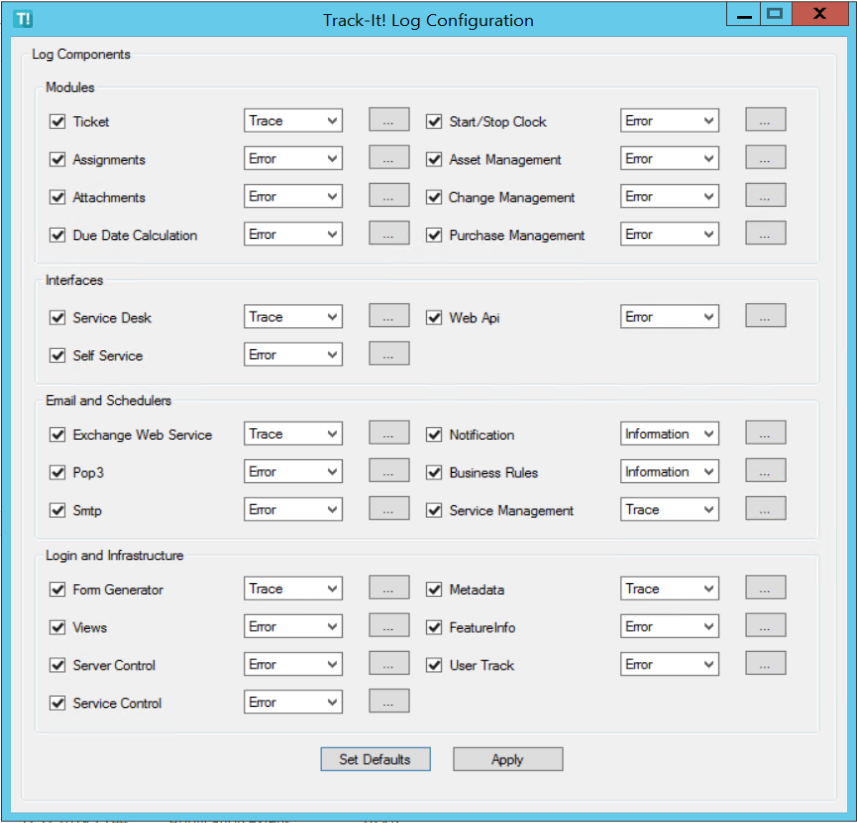
Task: Expand the Web Api log level dropdown
Action: pyautogui.click(x=670, y=316)
